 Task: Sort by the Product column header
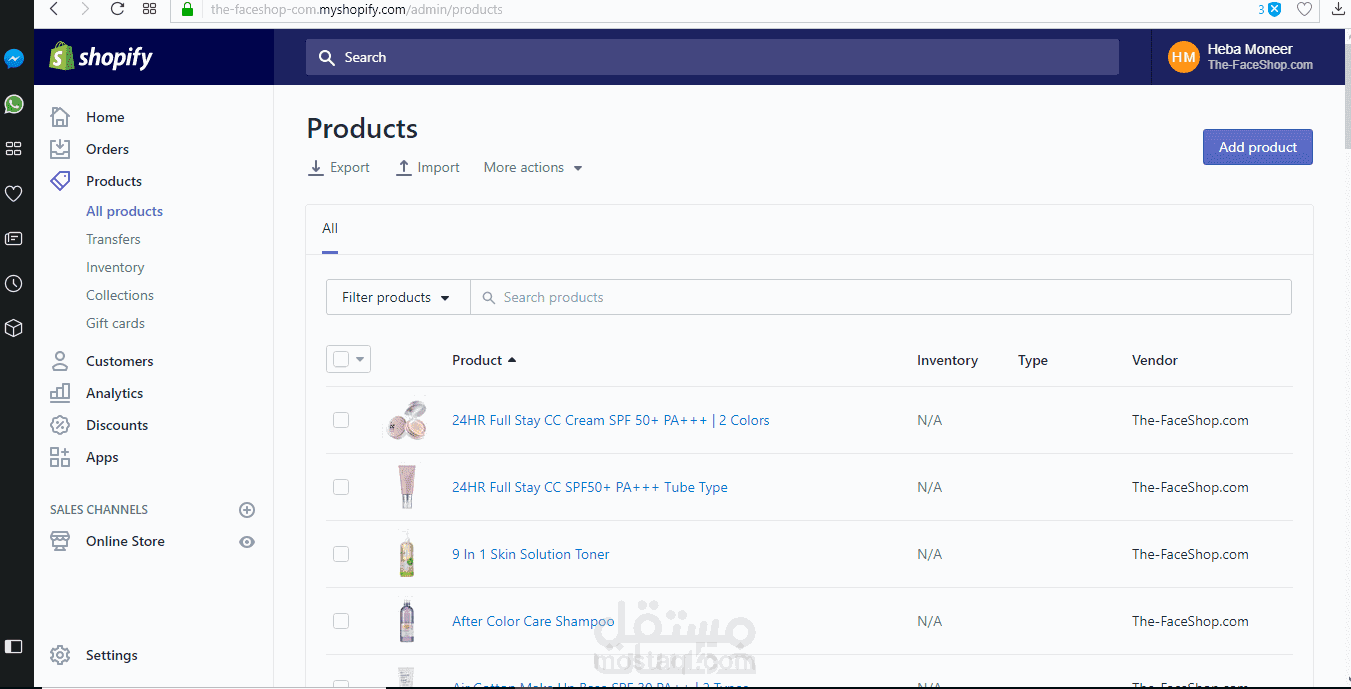[484, 360]
